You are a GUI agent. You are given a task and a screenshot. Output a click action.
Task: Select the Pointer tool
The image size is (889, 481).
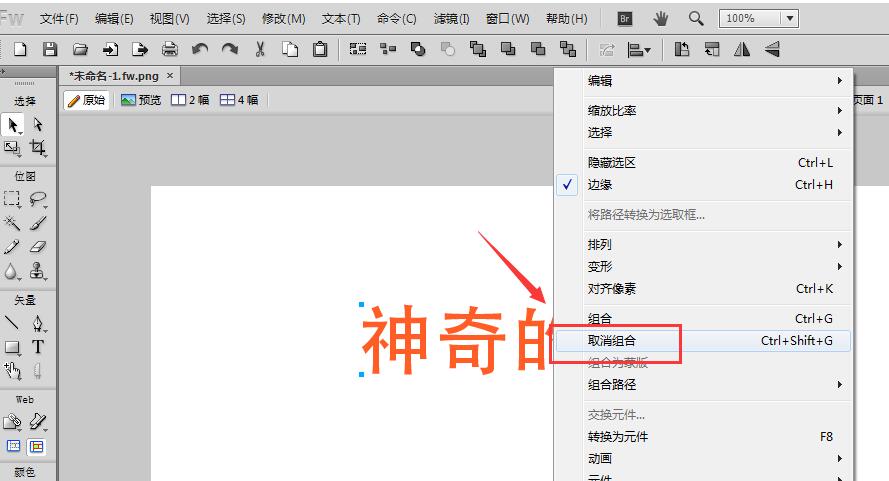12,124
